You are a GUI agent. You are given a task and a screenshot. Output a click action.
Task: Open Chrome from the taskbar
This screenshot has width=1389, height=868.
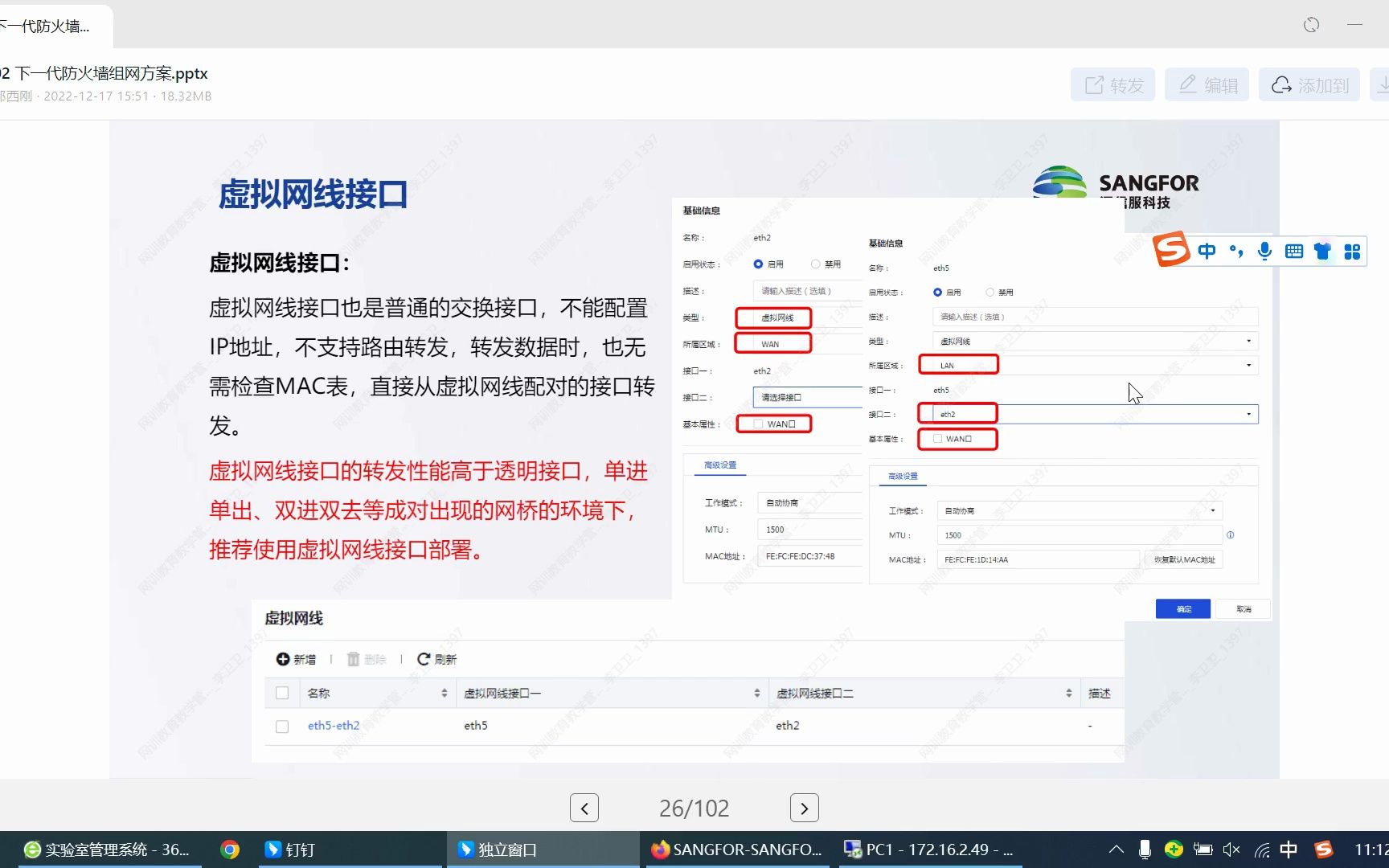230,850
